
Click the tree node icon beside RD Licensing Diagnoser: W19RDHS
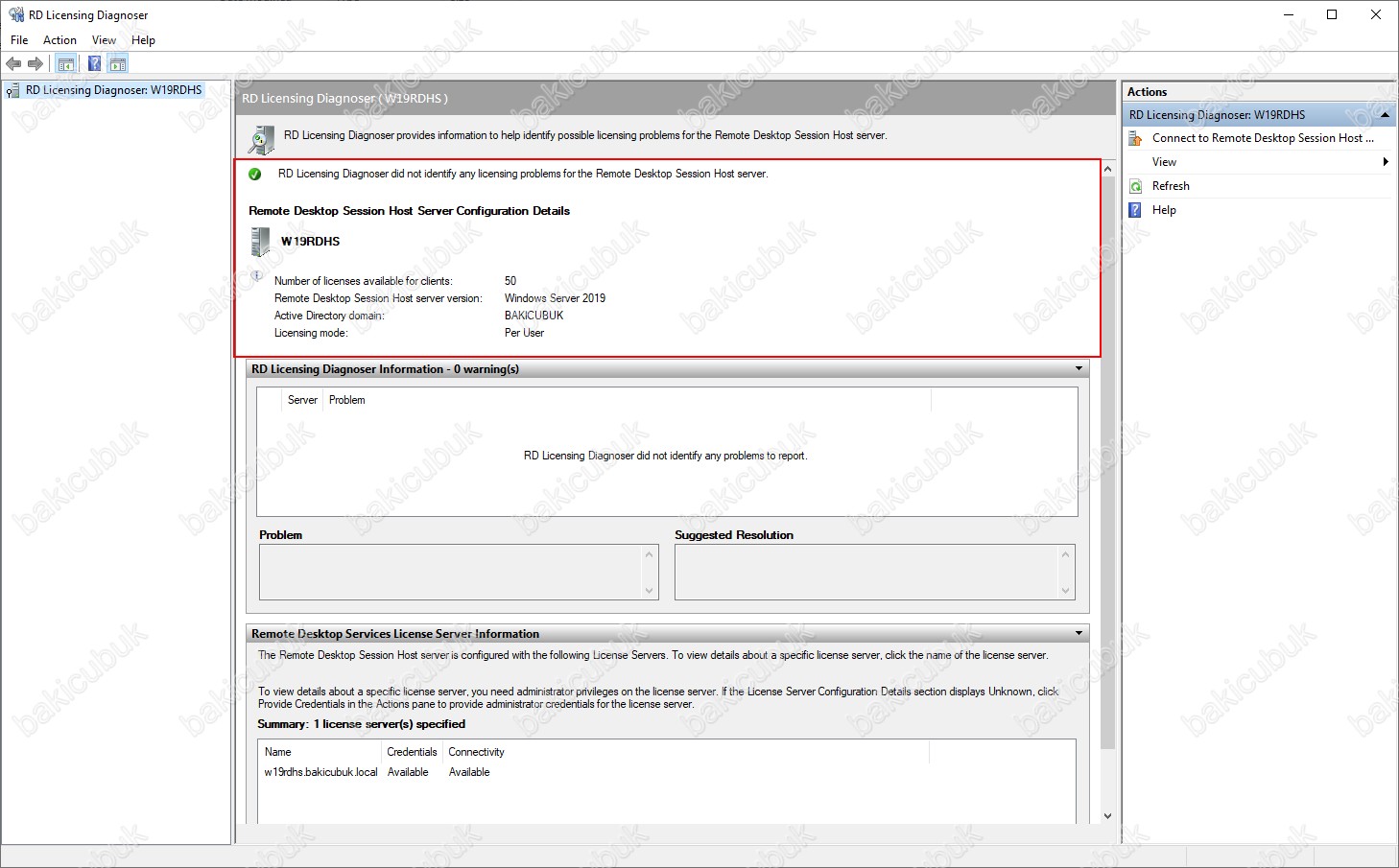tap(13, 90)
